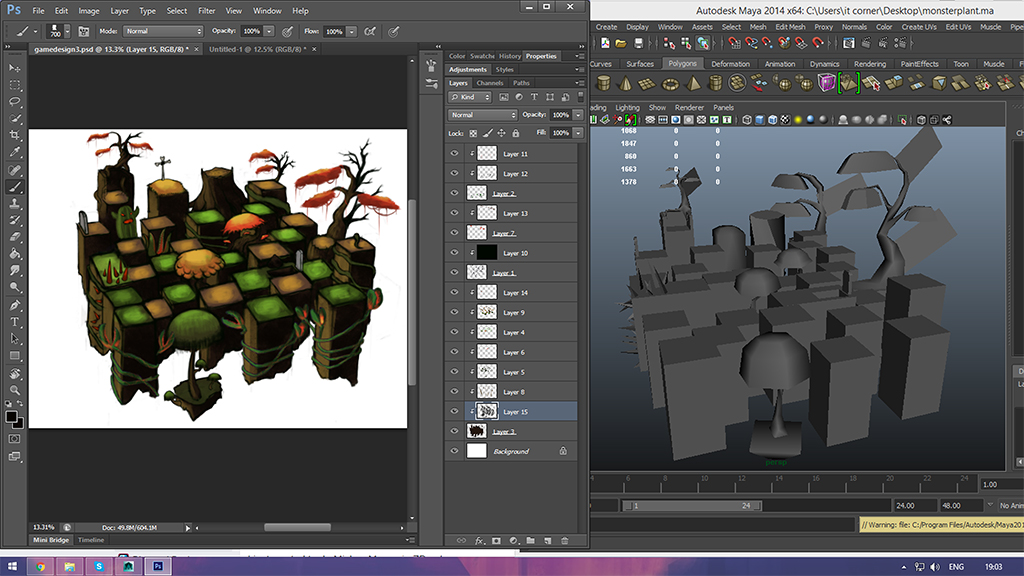Screen dimensions: 1024x576
Task: Open the layer Opacity arrow in Layers panel
Action: pos(578,115)
